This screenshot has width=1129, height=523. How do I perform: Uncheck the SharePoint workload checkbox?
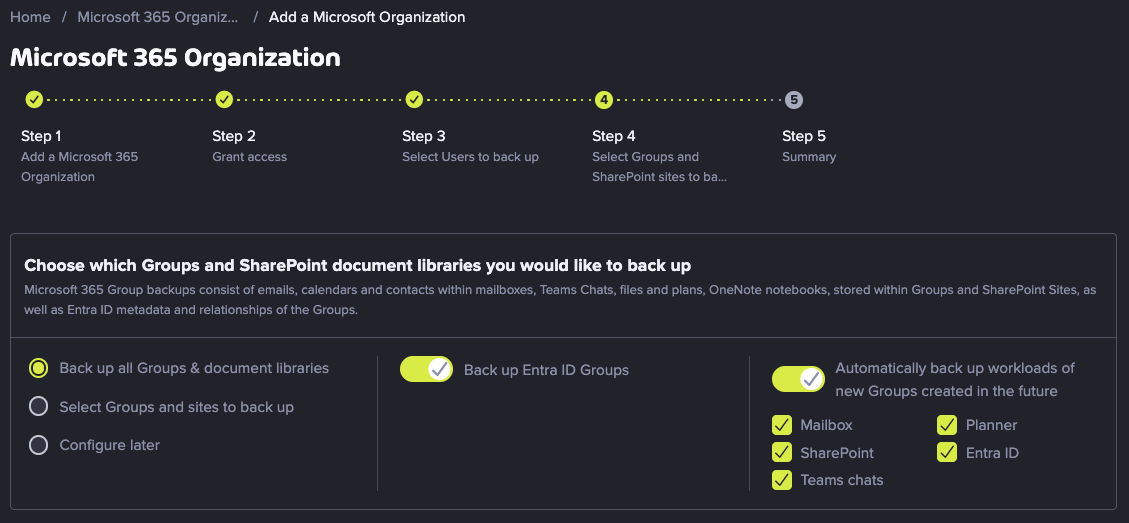(x=782, y=452)
